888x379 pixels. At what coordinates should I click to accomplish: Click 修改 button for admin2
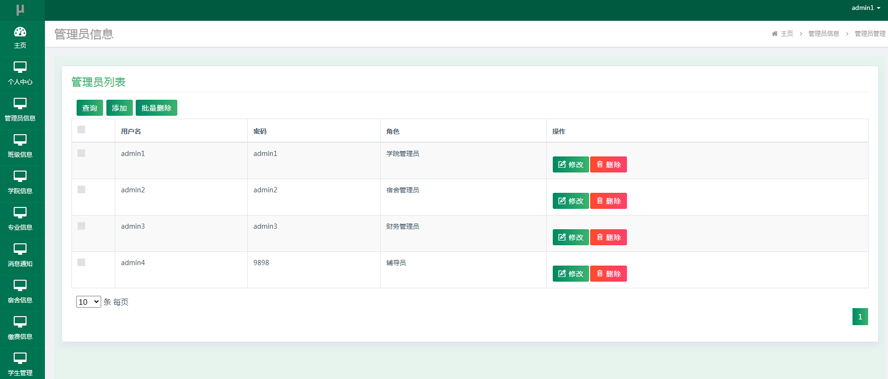tap(570, 201)
